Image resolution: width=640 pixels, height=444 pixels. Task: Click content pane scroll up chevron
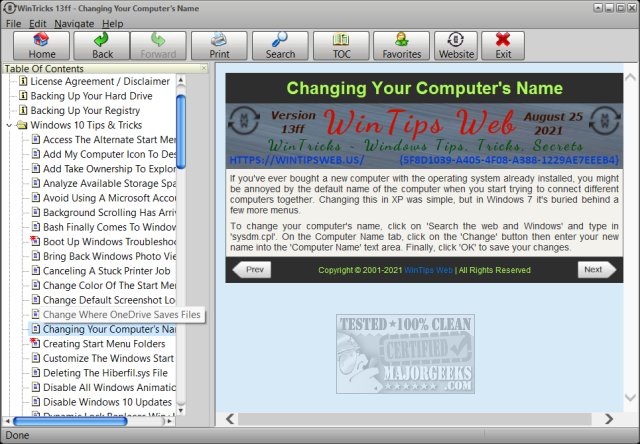(x=630, y=77)
